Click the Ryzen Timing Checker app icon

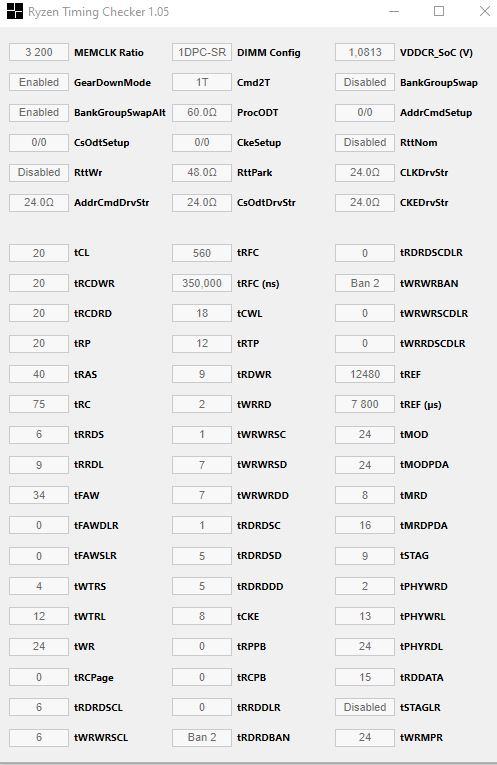pyautogui.click(x=15, y=11)
